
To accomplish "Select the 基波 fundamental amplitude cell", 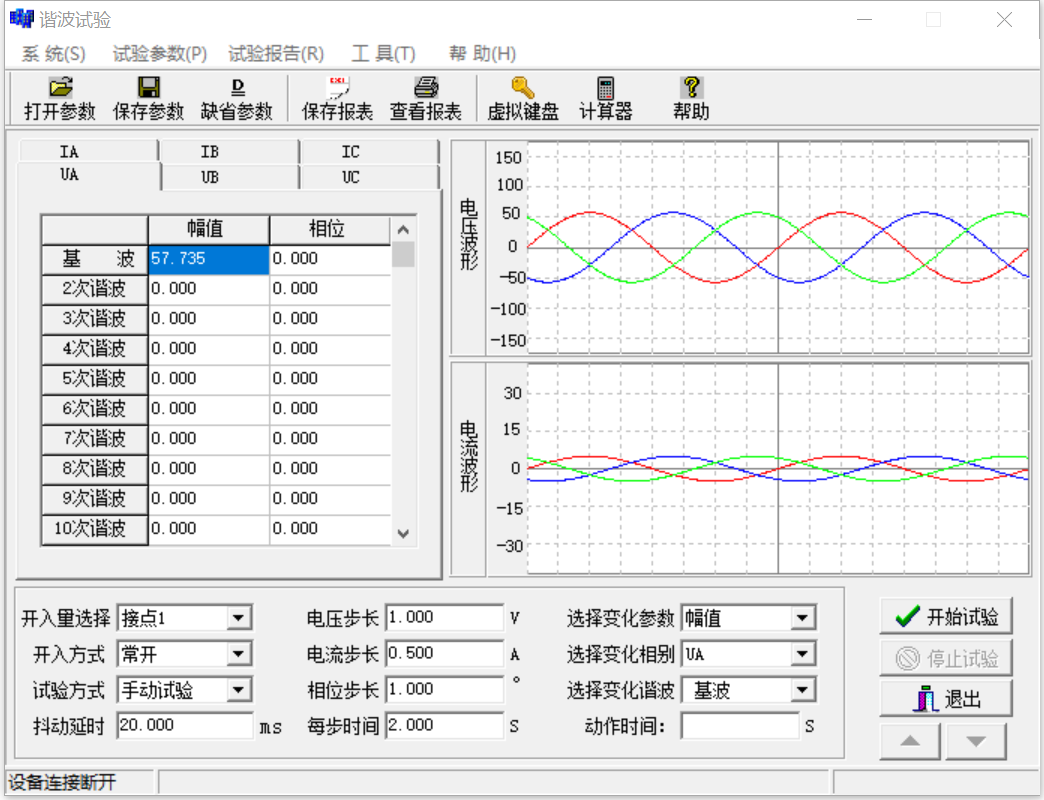I will tap(207, 258).
